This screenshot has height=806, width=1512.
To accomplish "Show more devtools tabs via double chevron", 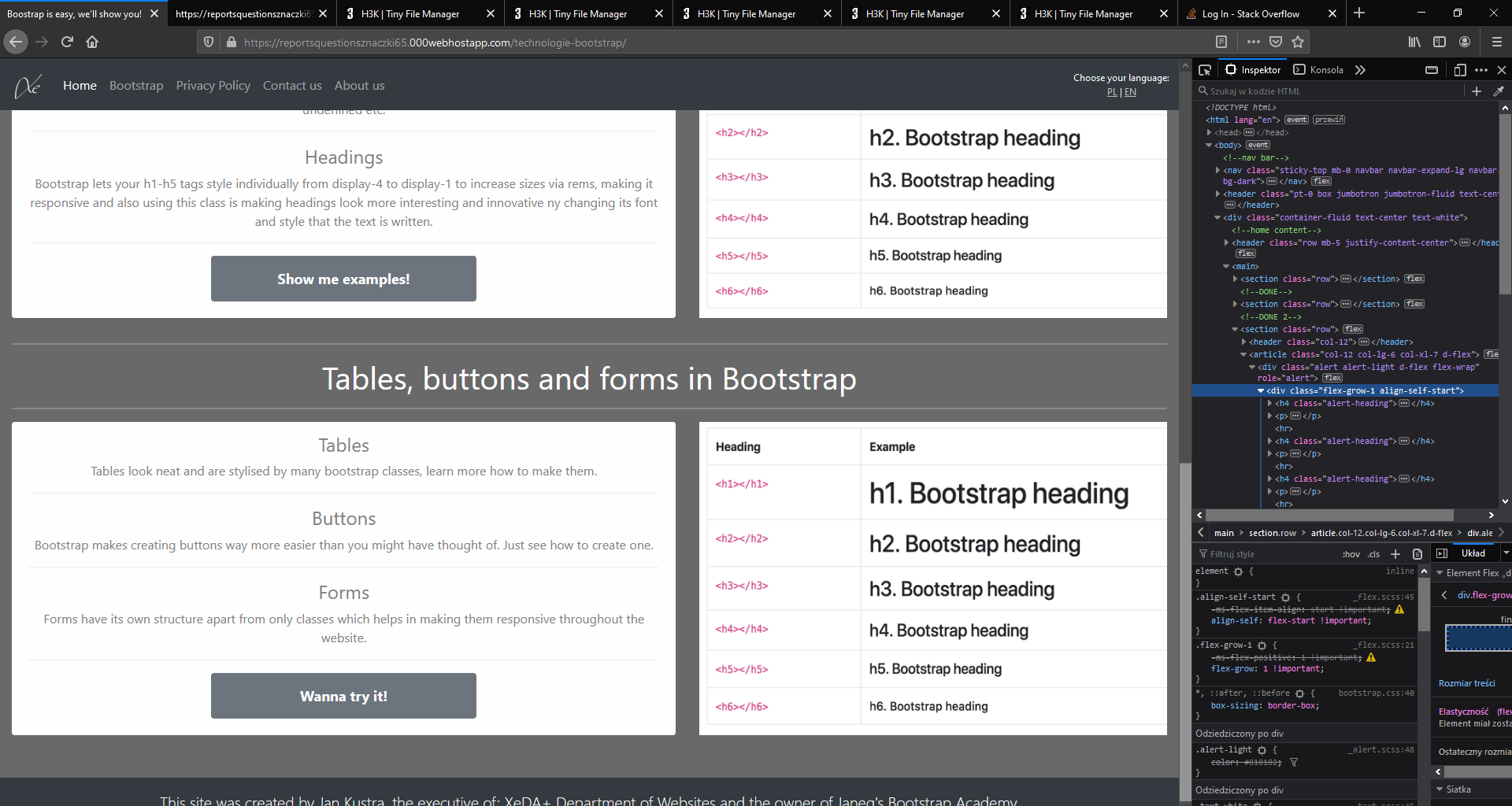I will [1360, 70].
